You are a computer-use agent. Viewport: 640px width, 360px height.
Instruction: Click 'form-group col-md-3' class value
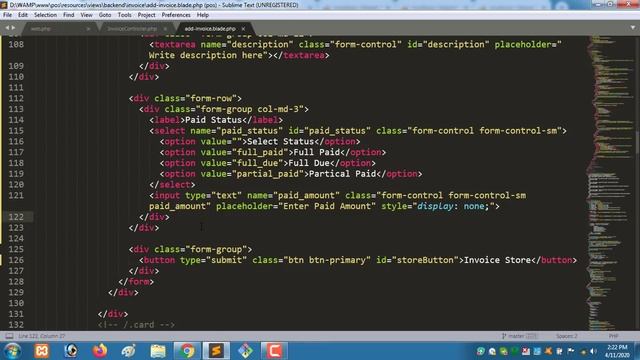[x=250, y=109]
